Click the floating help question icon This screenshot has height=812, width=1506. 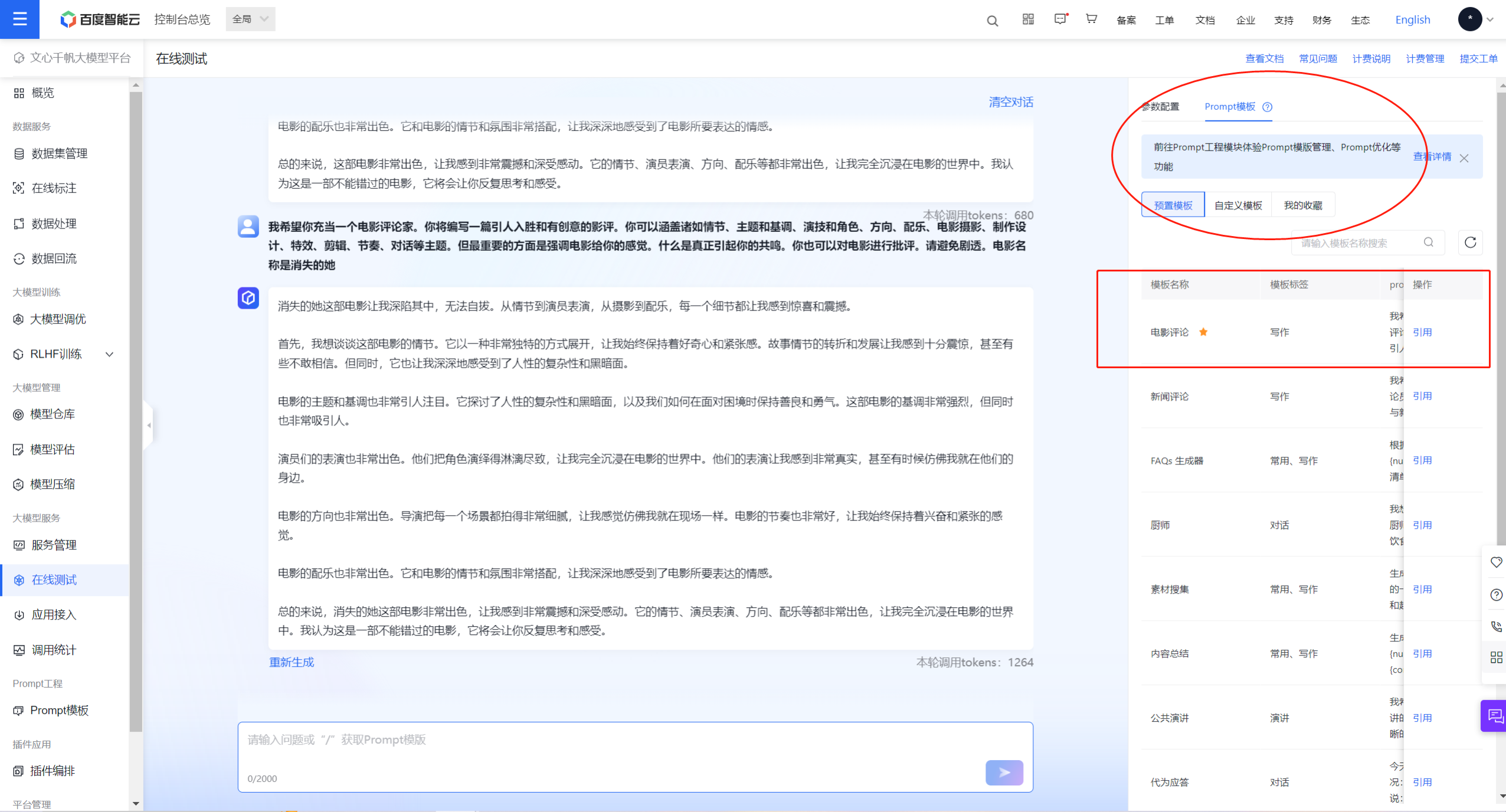click(1496, 594)
